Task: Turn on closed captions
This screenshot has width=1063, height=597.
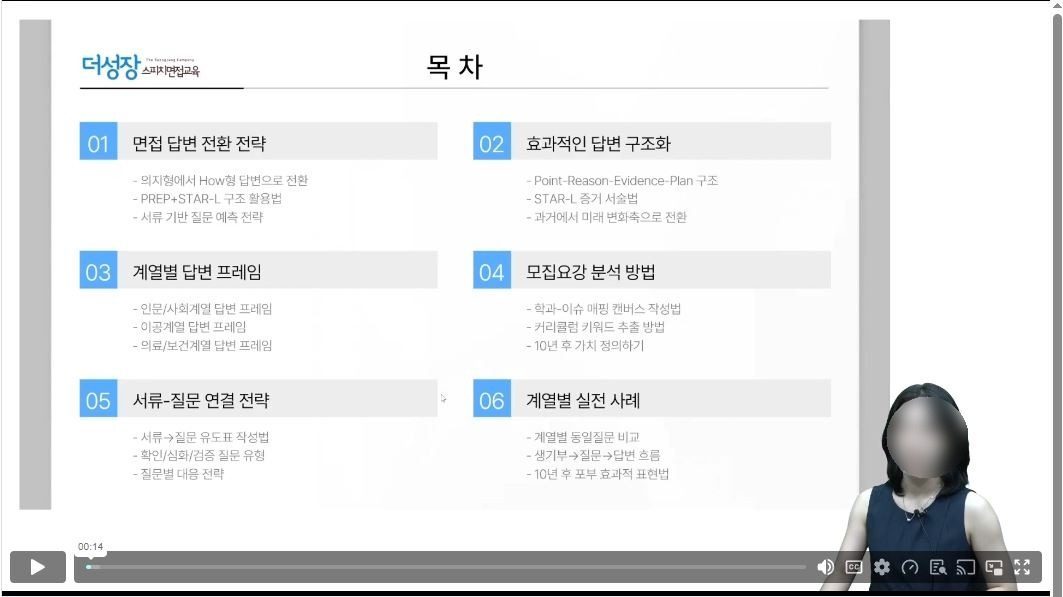Action: point(854,567)
